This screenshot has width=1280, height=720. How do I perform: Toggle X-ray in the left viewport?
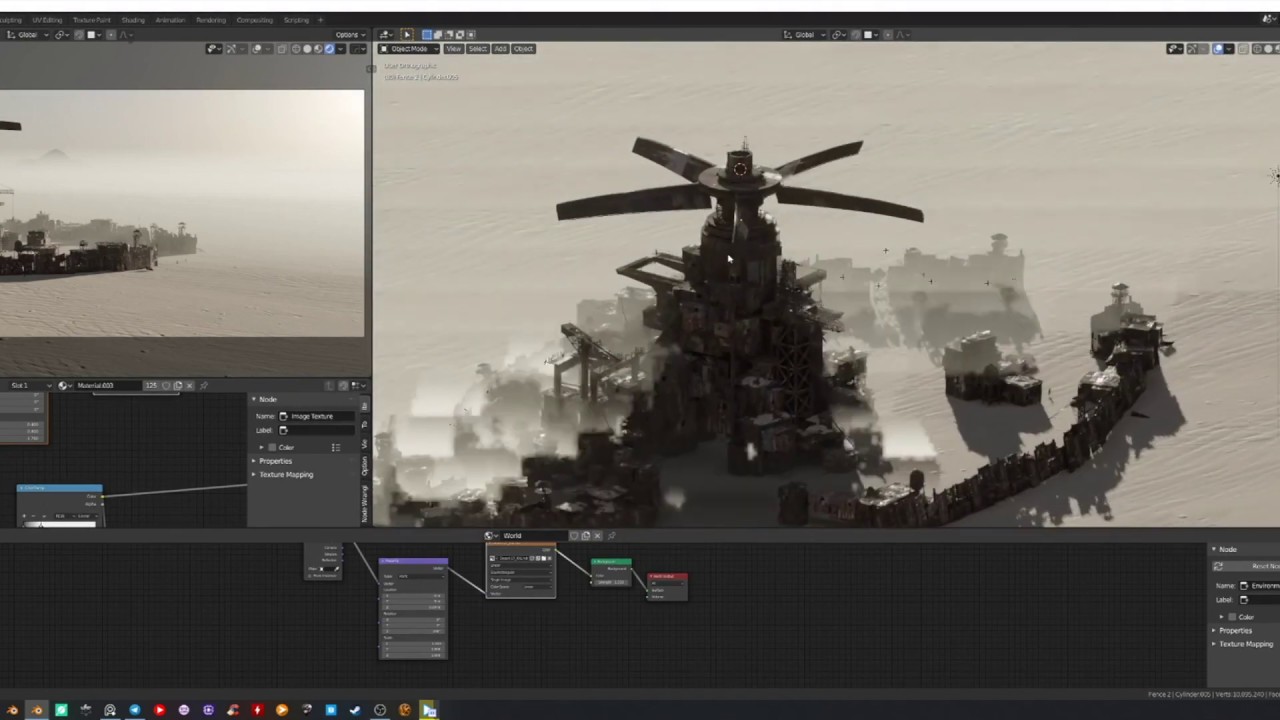pos(281,48)
